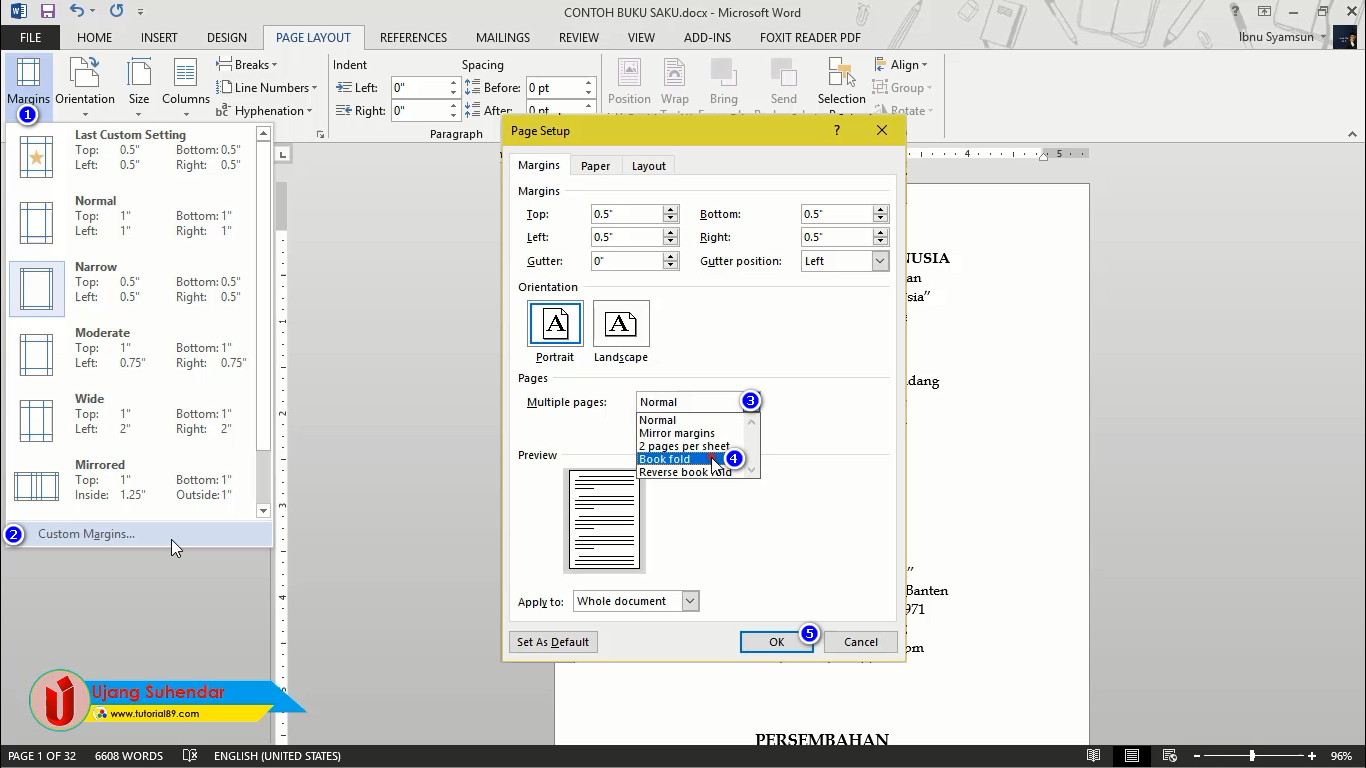1366x768 pixels.
Task: Click the Indent Left input field in ribbon
Action: pyautogui.click(x=419, y=88)
